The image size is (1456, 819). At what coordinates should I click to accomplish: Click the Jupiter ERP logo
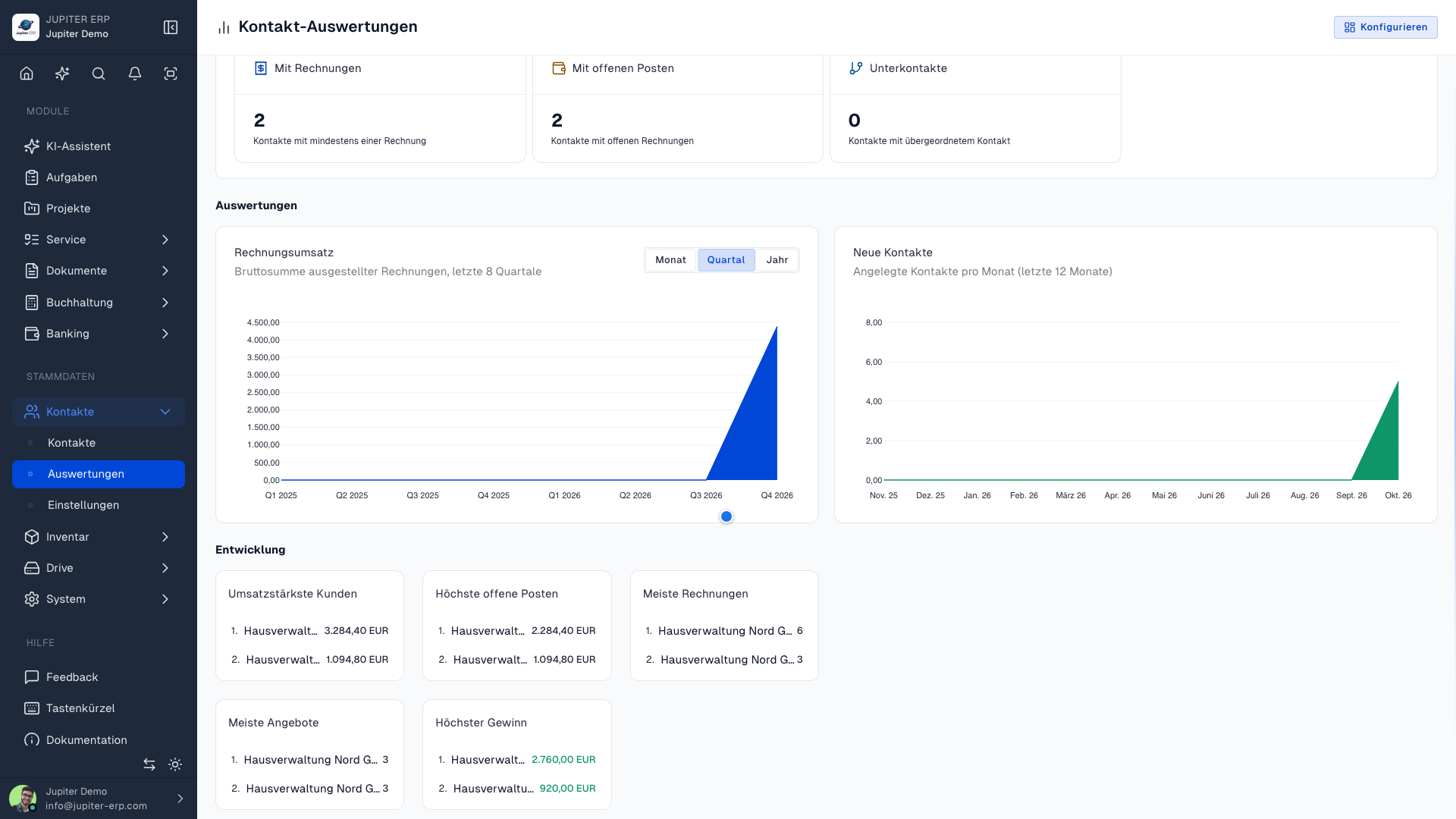click(26, 27)
